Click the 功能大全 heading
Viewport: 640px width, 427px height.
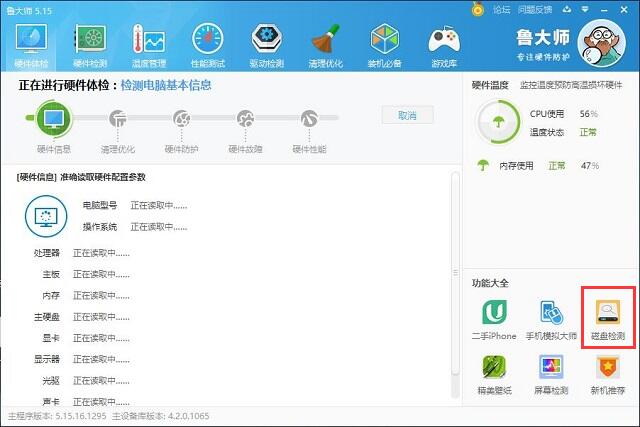point(490,283)
